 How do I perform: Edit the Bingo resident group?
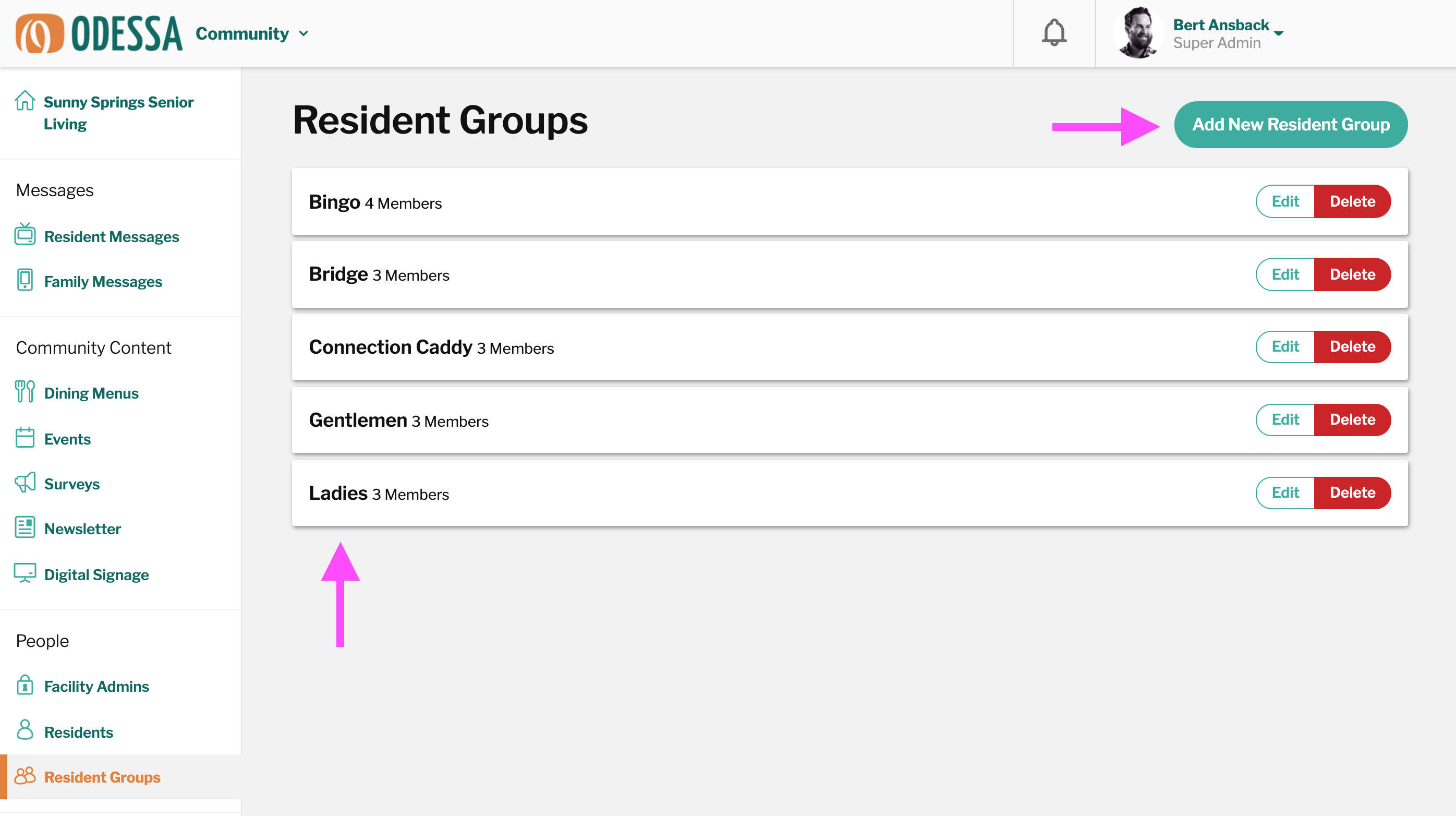pos(1285,201)
